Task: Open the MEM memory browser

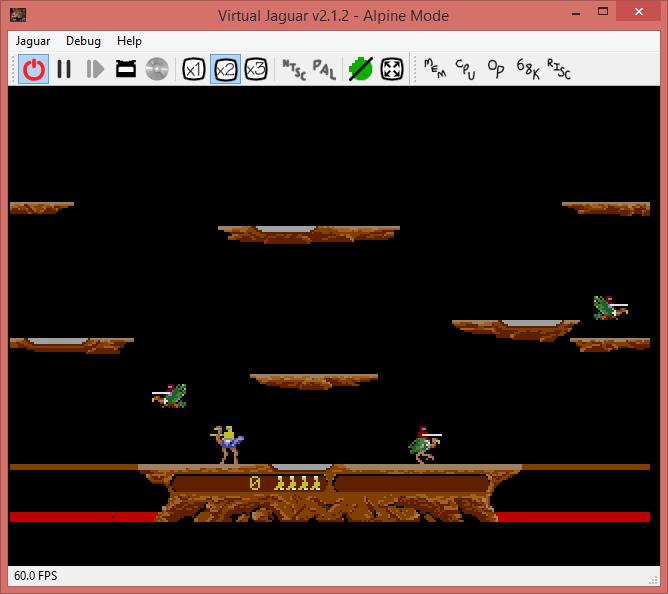Action: point(435,69)
